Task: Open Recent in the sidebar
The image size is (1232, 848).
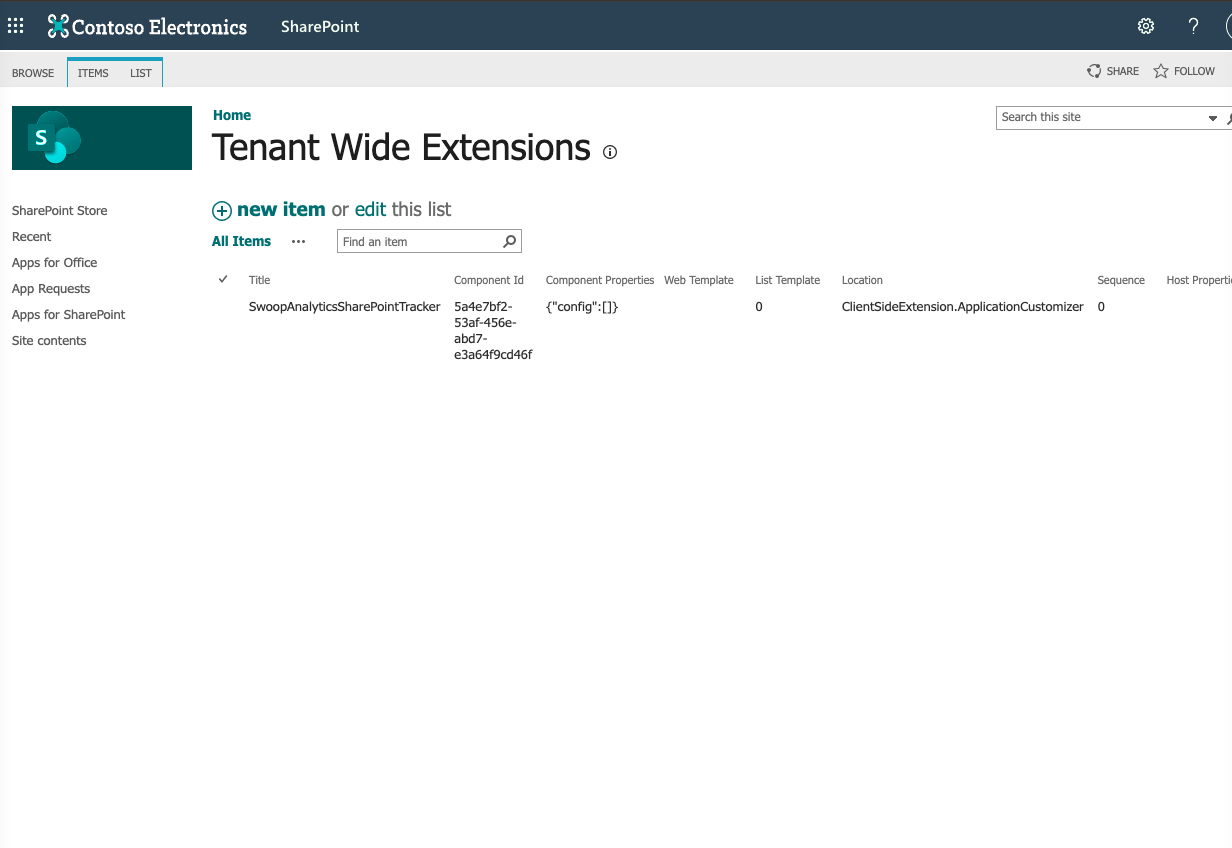Action: click(x=32, y=236)
